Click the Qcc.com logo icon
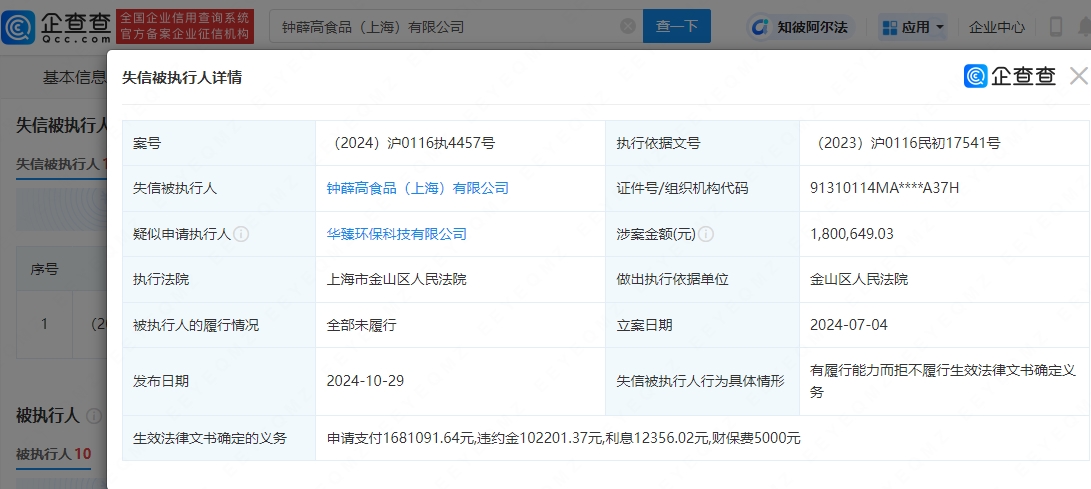 tap(18, 27)
